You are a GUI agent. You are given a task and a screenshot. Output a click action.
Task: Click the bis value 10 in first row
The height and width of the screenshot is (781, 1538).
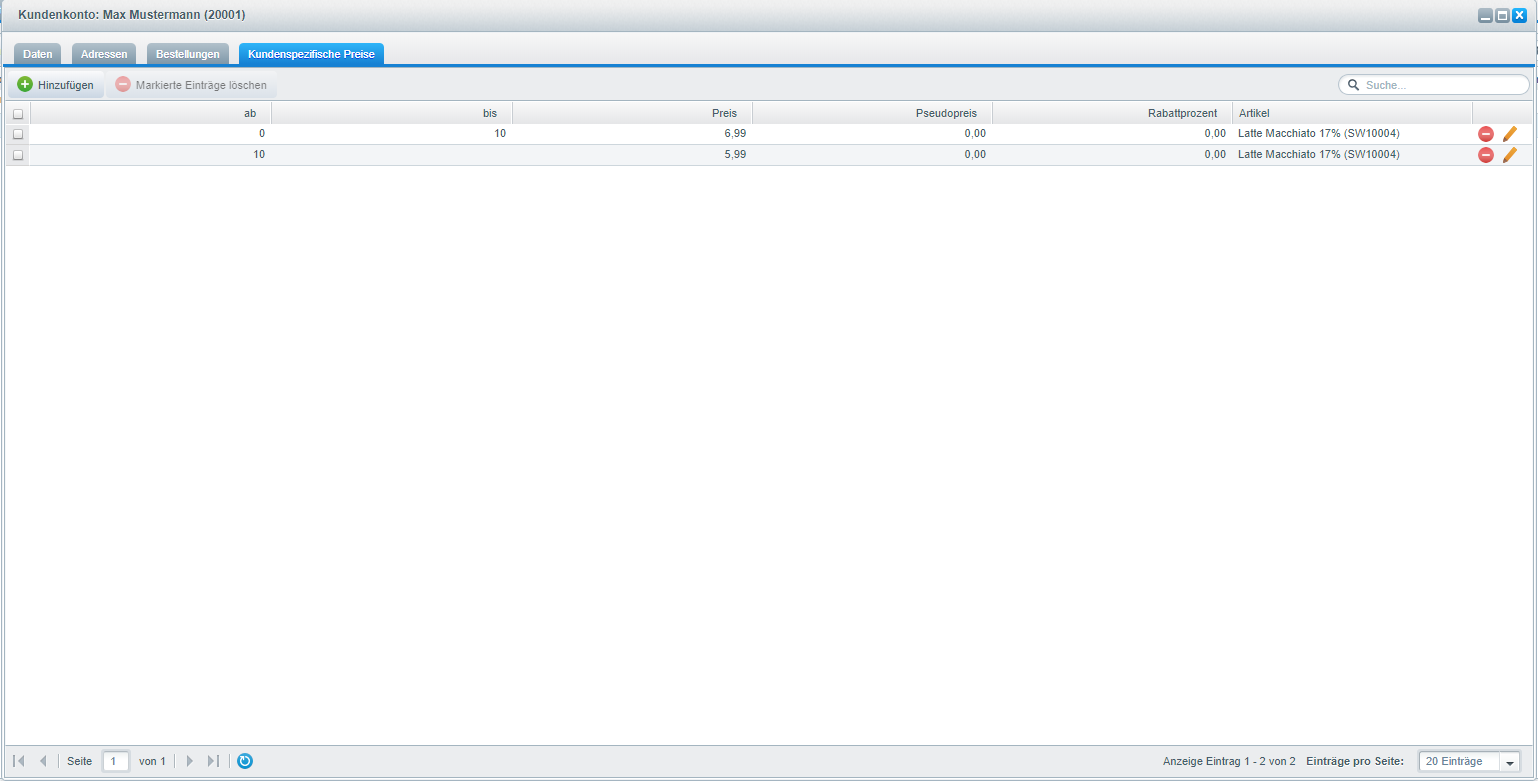pos(500,134)
